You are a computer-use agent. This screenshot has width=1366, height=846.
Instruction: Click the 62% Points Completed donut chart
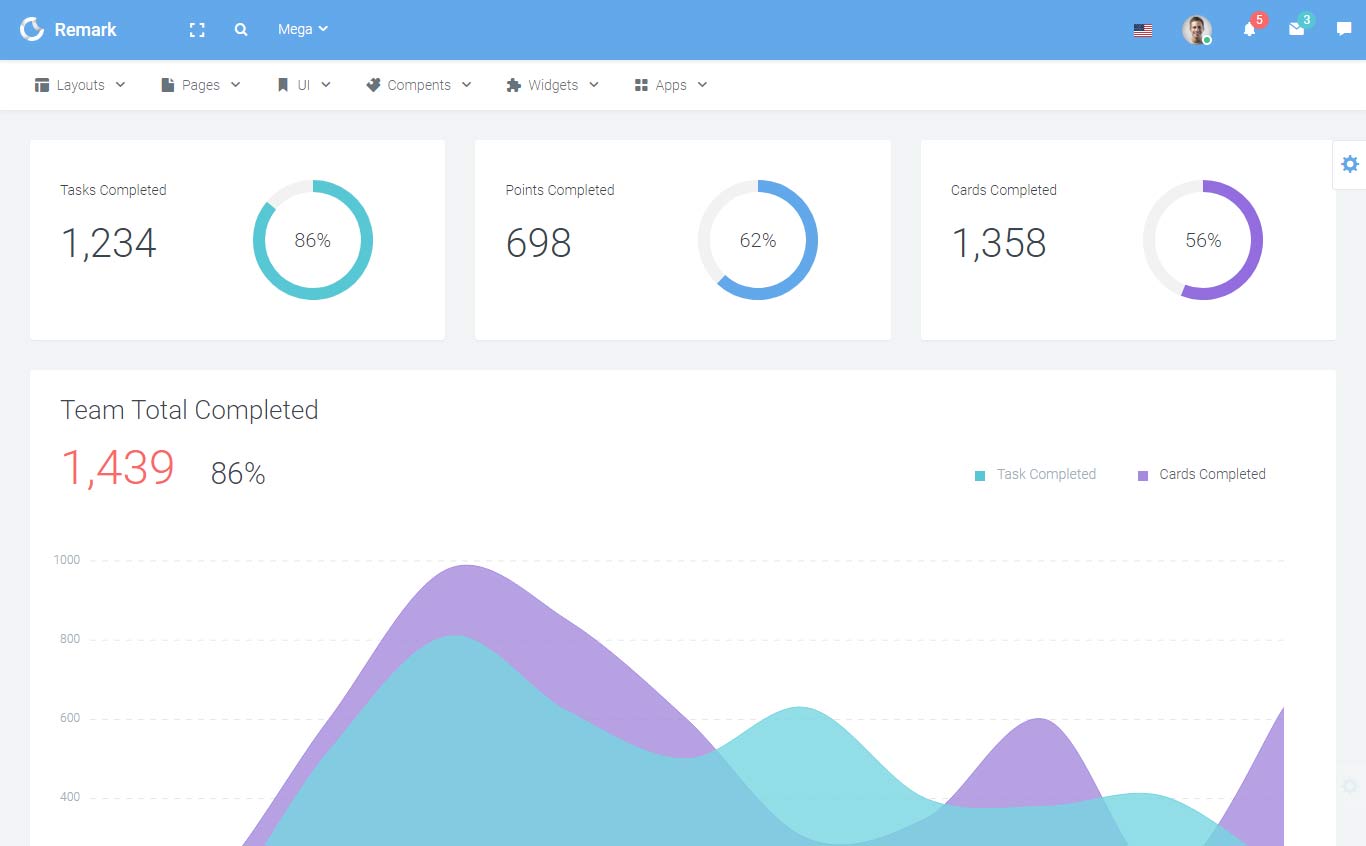[758, 240]
